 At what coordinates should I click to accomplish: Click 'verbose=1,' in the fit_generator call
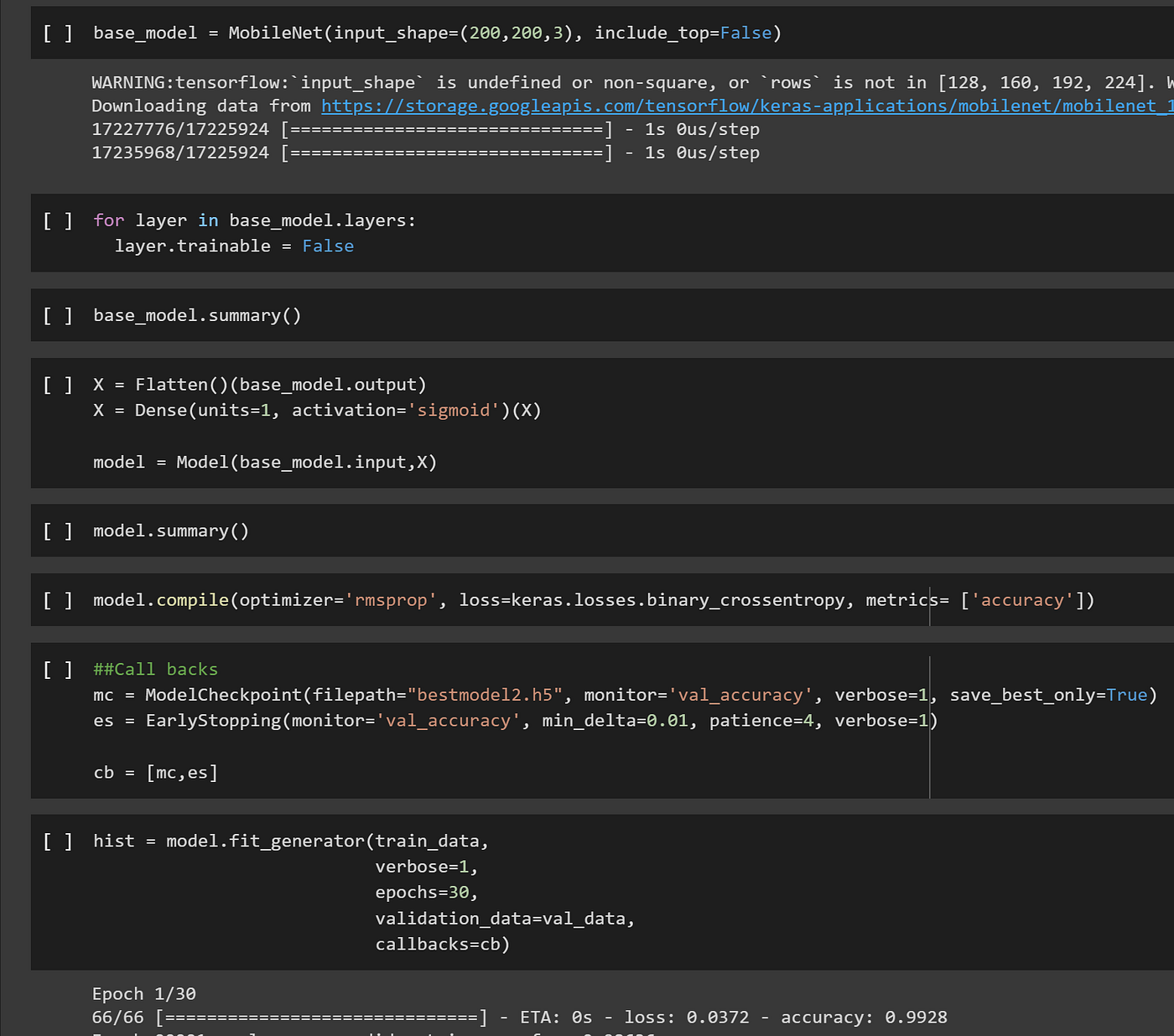click(x=426, y=867)
